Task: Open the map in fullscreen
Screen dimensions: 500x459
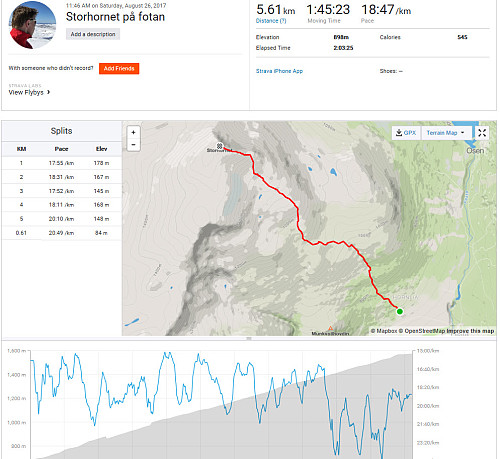Action: pos(482,133)
